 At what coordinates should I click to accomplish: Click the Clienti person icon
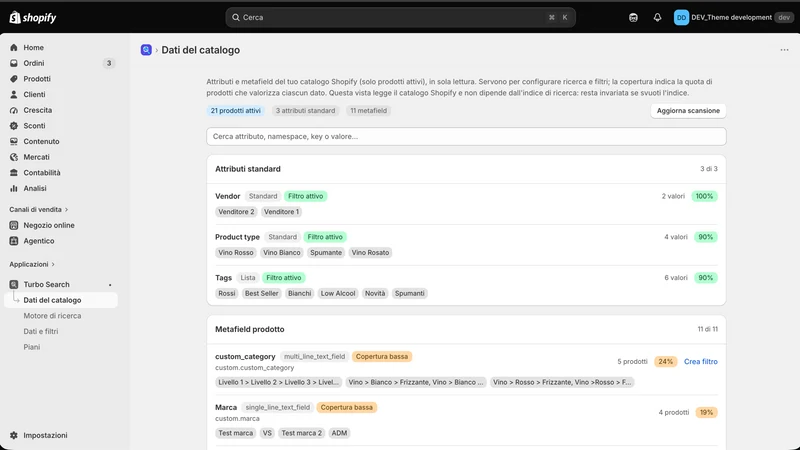14,94
